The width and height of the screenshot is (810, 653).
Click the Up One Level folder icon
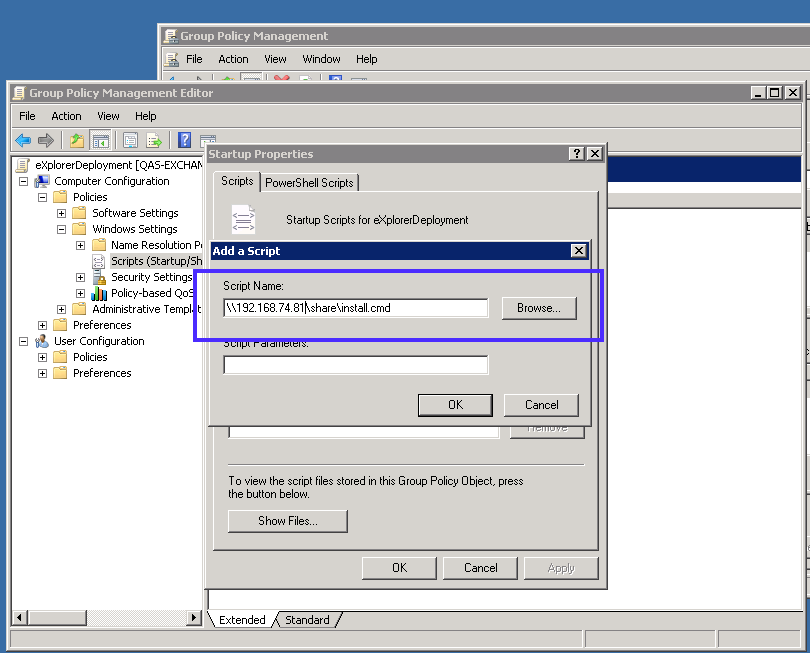(x=77, y=140)
